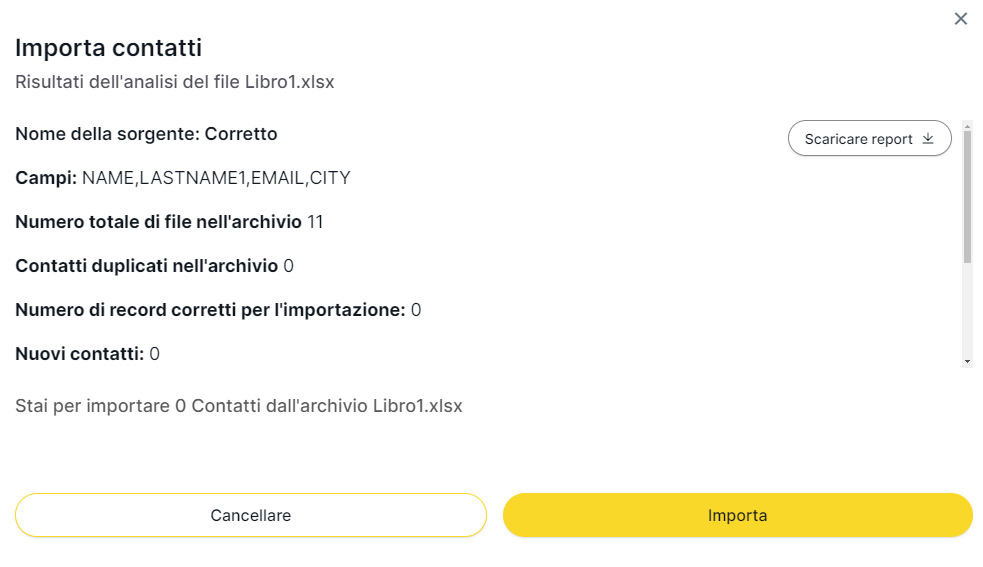Close the Importa contatti dialog
The height and width of the screenshot is (567, 983).
click(961, 19)
